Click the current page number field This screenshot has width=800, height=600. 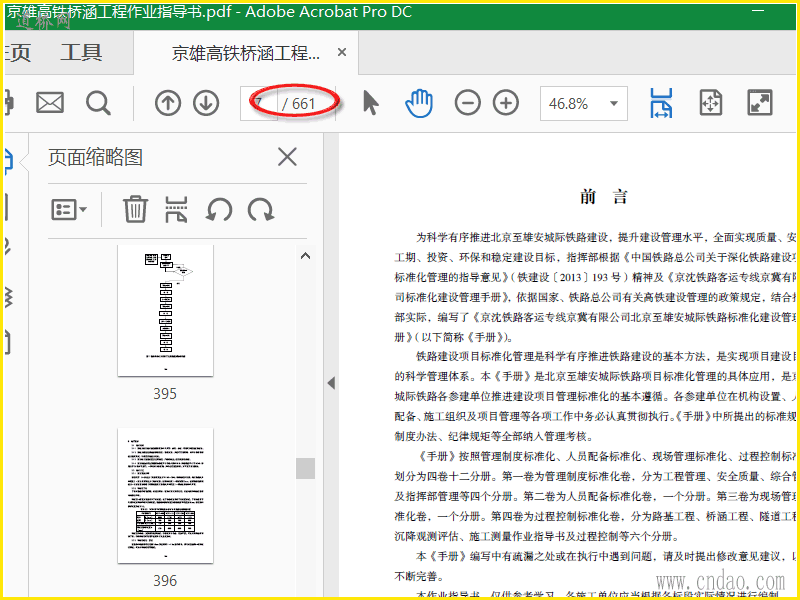pyautogui.click(x=259, y=104)
